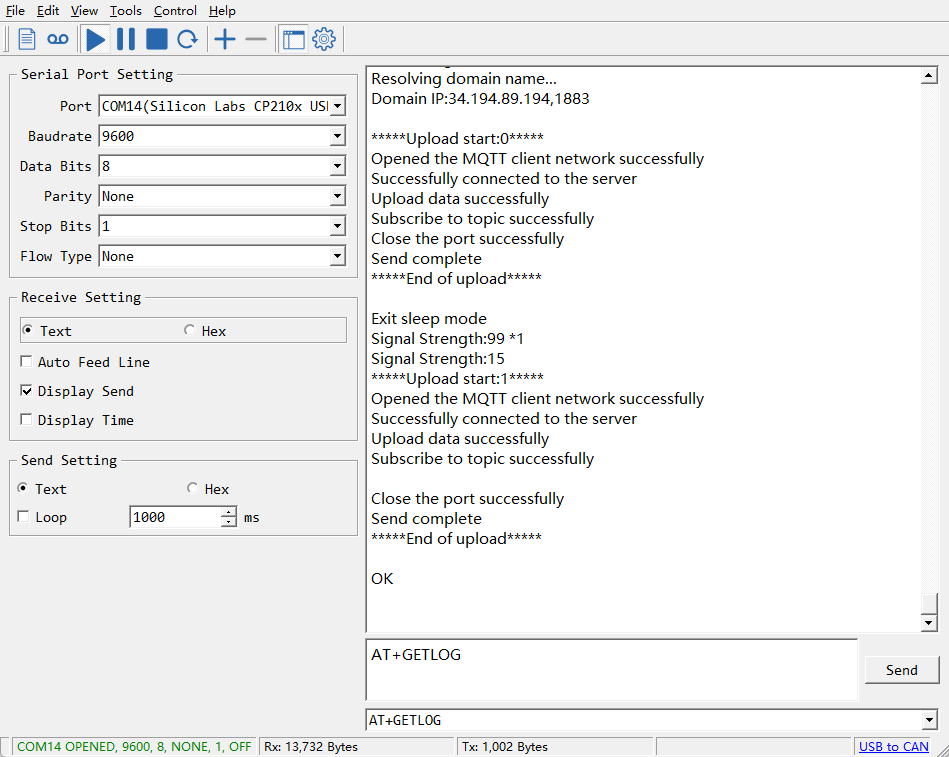Click the Signal Strength:15 log line

pos(438,359)
